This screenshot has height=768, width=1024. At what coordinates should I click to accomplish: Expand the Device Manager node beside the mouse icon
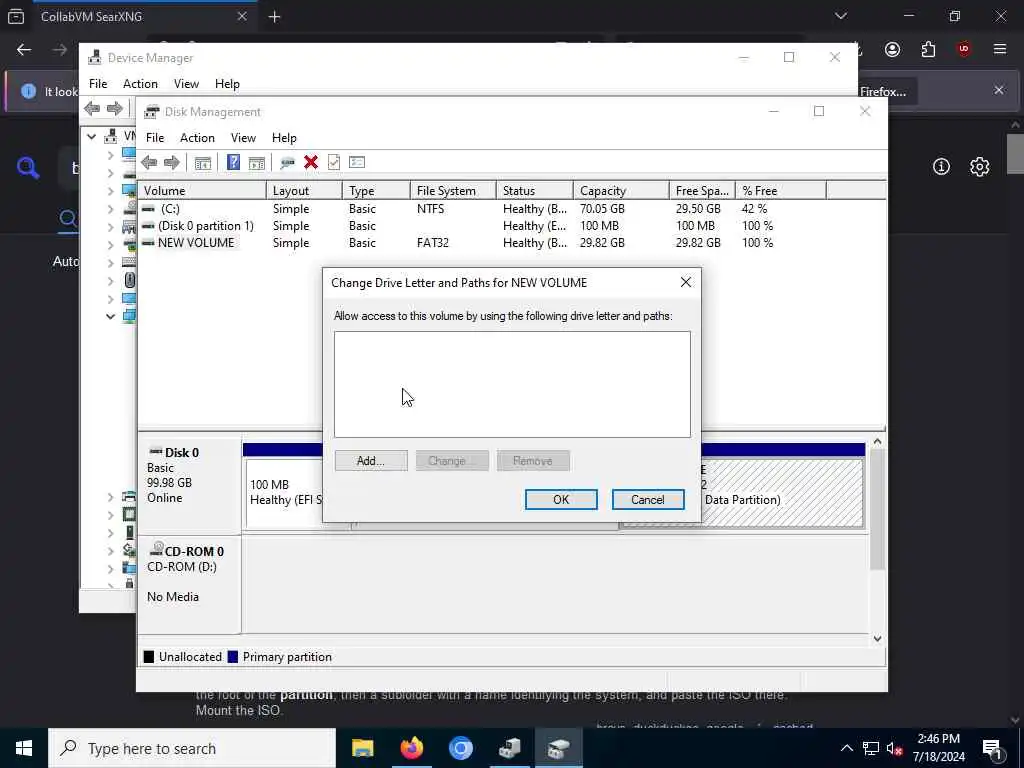point(110,281)
